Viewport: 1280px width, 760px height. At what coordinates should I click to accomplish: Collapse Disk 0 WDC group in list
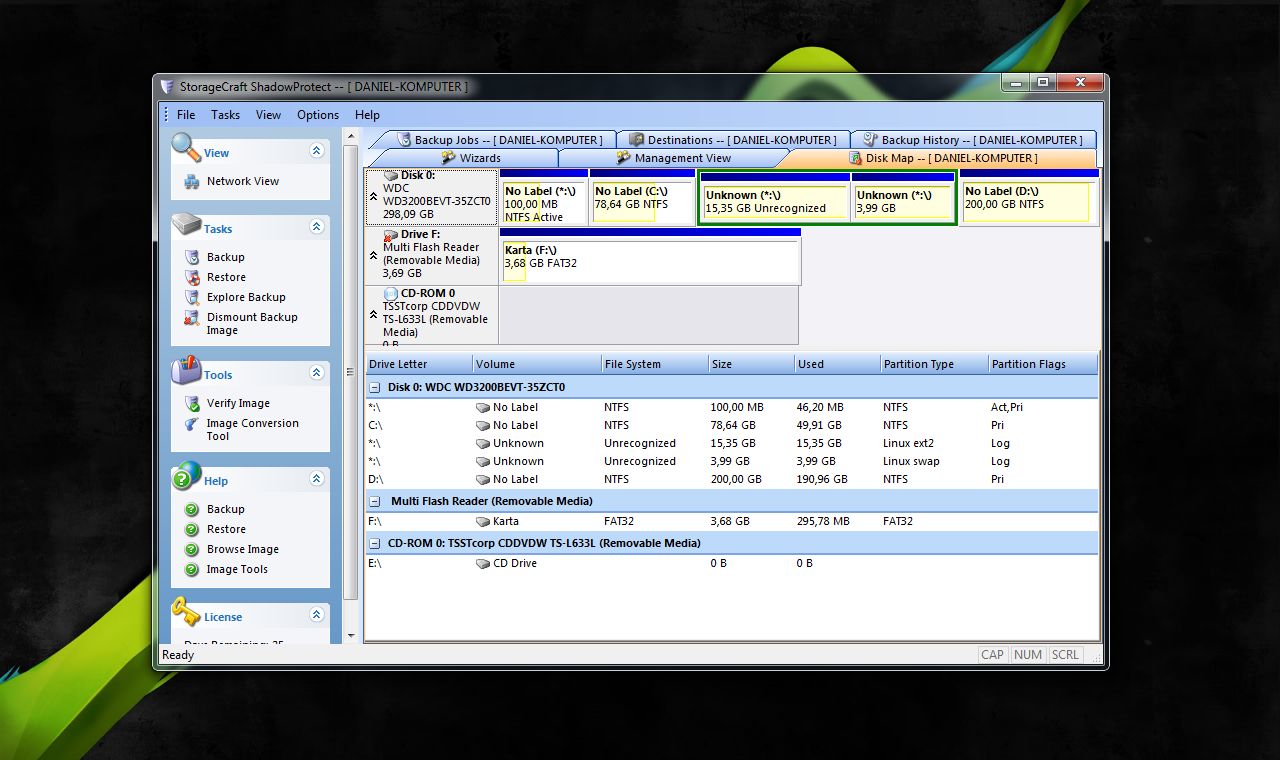click(x=375, y=387)
